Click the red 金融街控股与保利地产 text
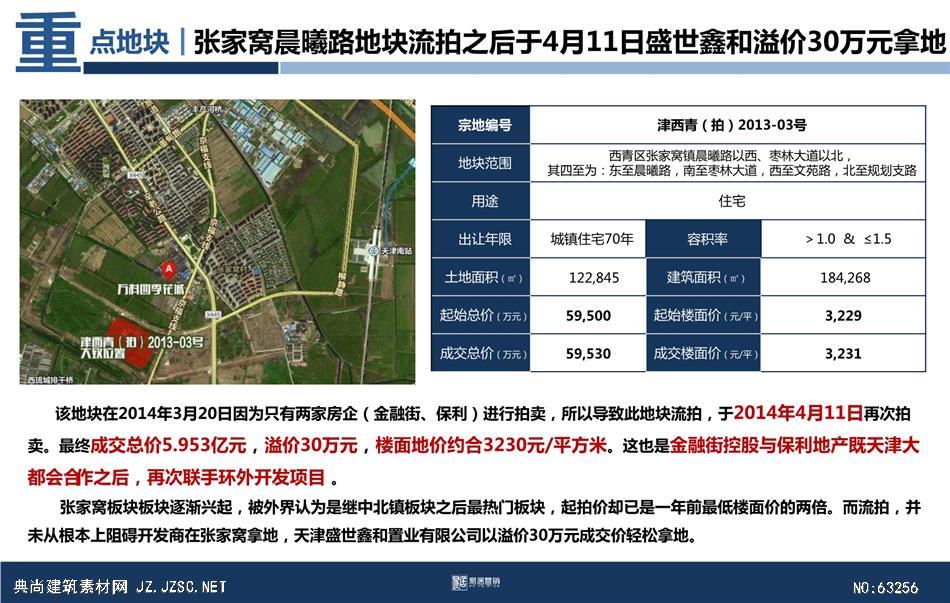Screen dimensions: 950x603 [760, 445]
